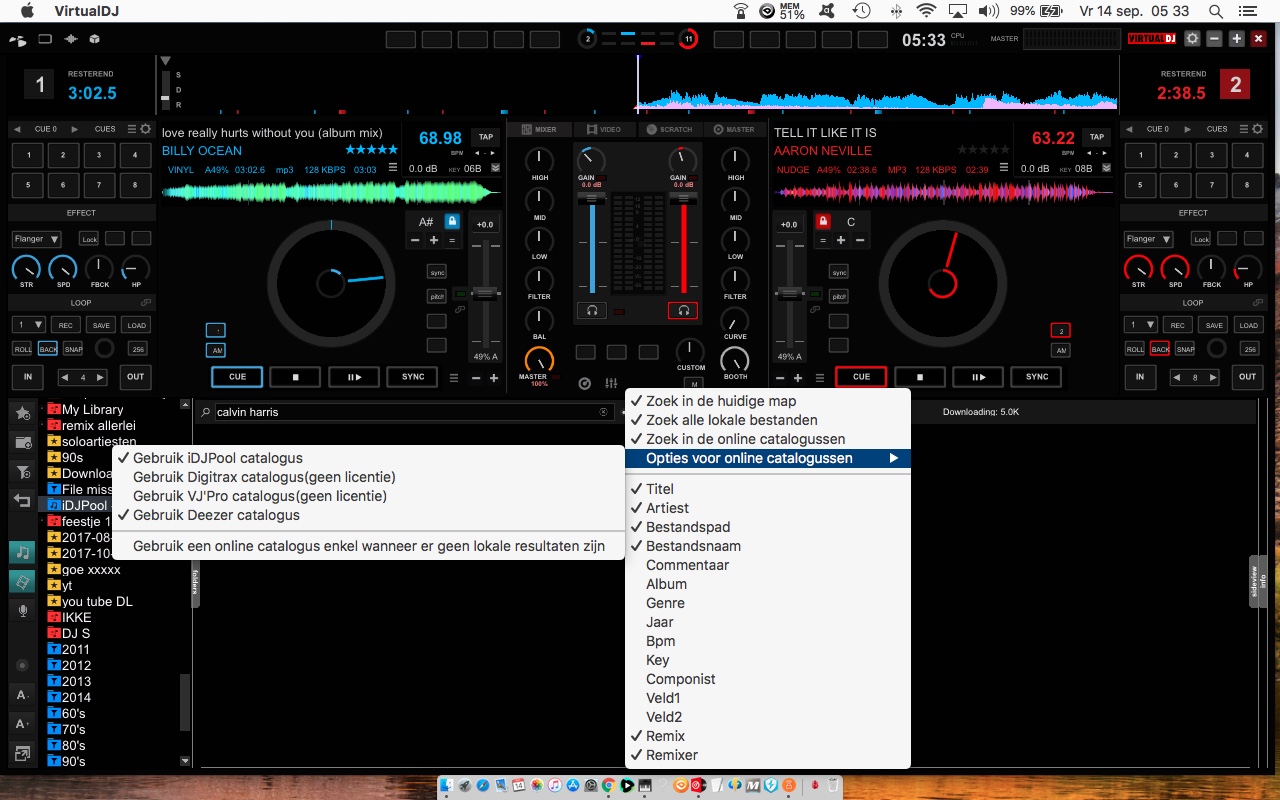Open Wi-Fi status in macOS menu bar
This screenshot has height=800, width=1280.
926,11
